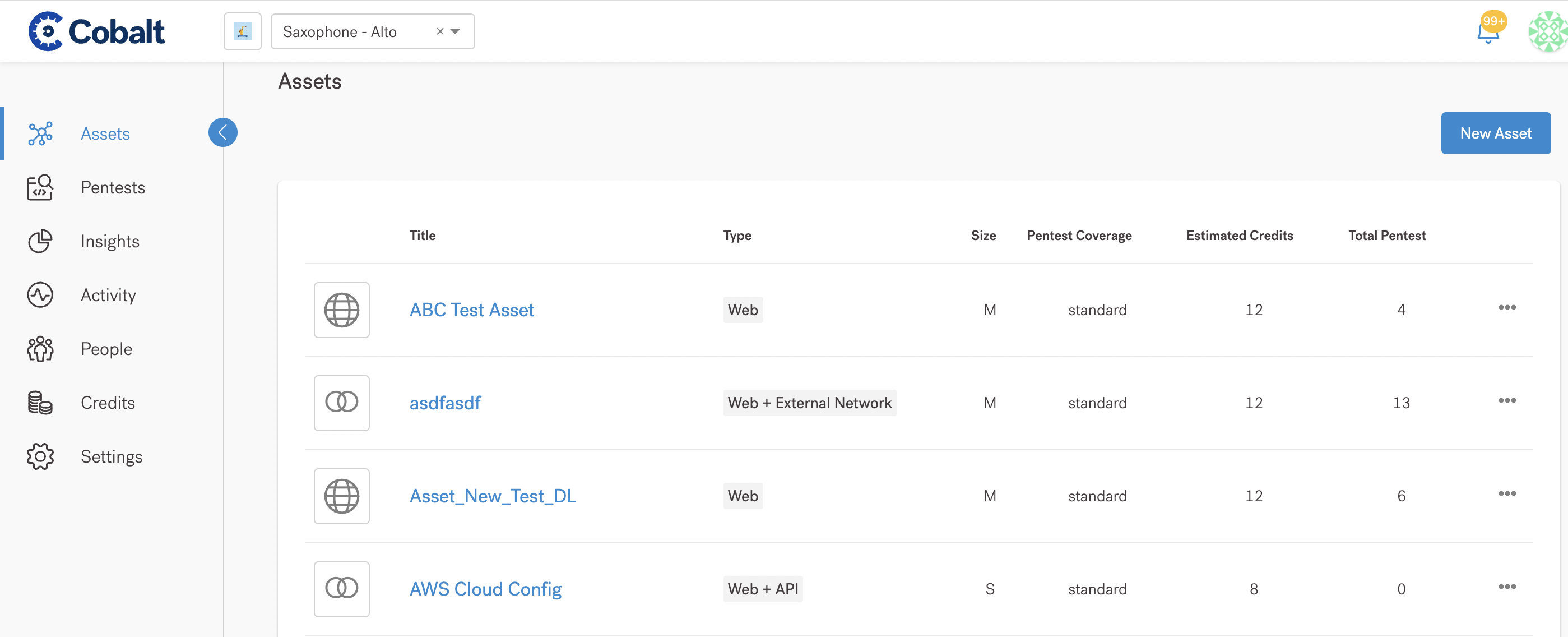Click the overlapping circles icon for asdfasdf

coord(341,403)
